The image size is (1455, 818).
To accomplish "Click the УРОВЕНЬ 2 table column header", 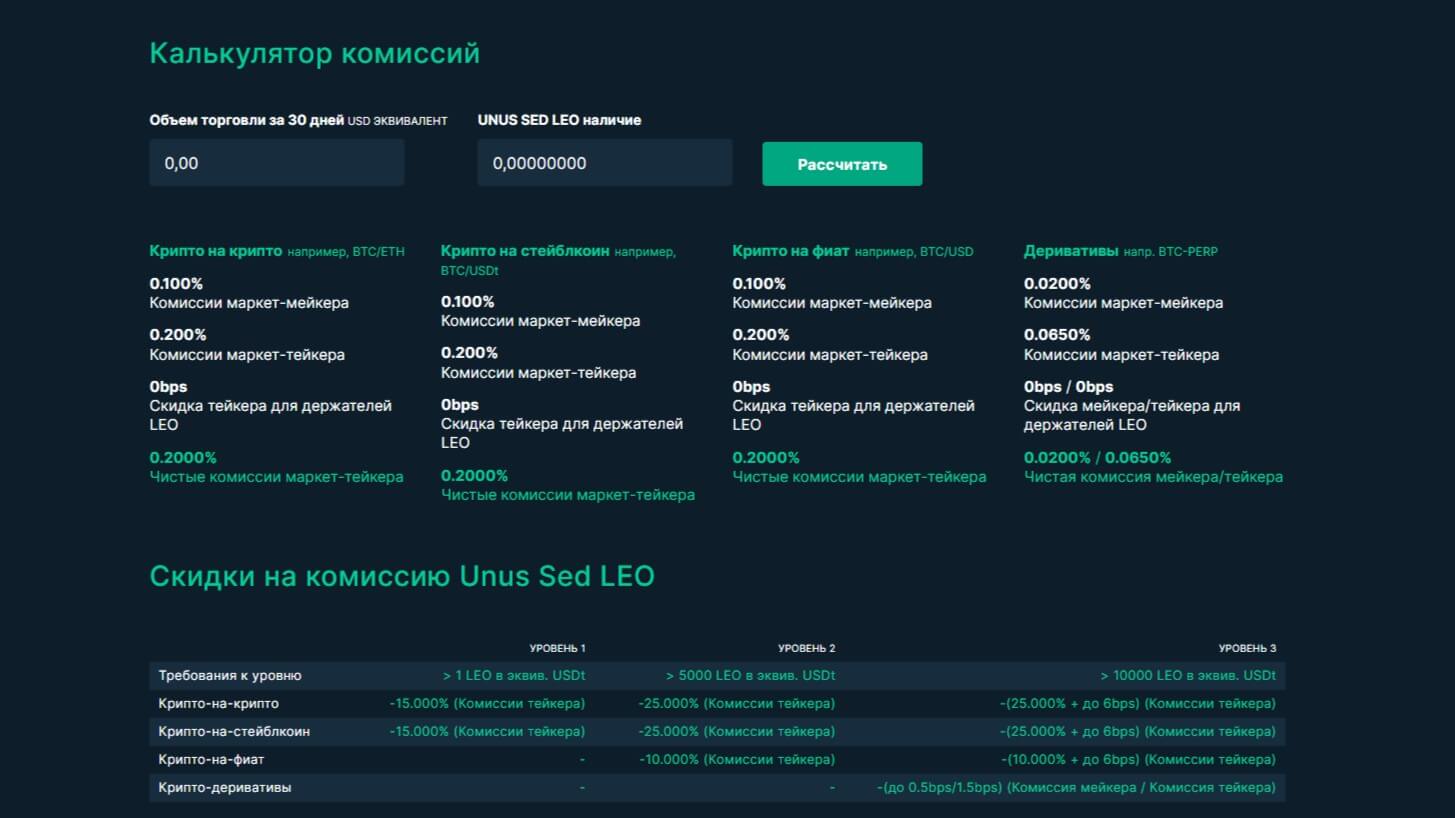I will 806,648.
